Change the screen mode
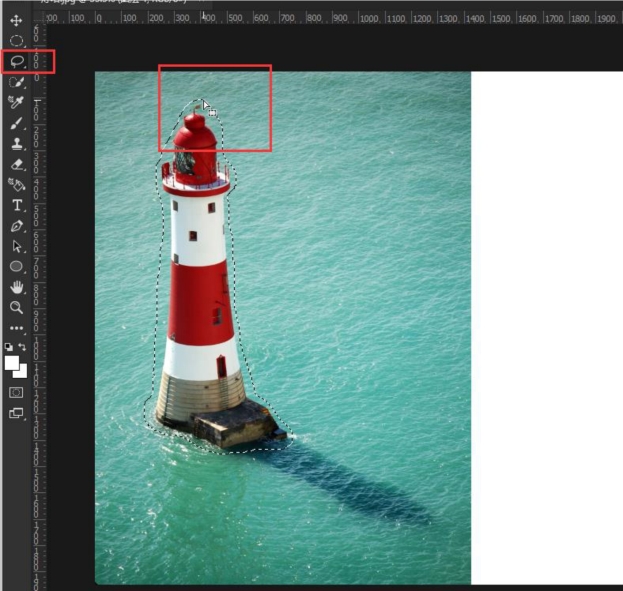Viewport: 623px width, 591px height. point(16,413)
